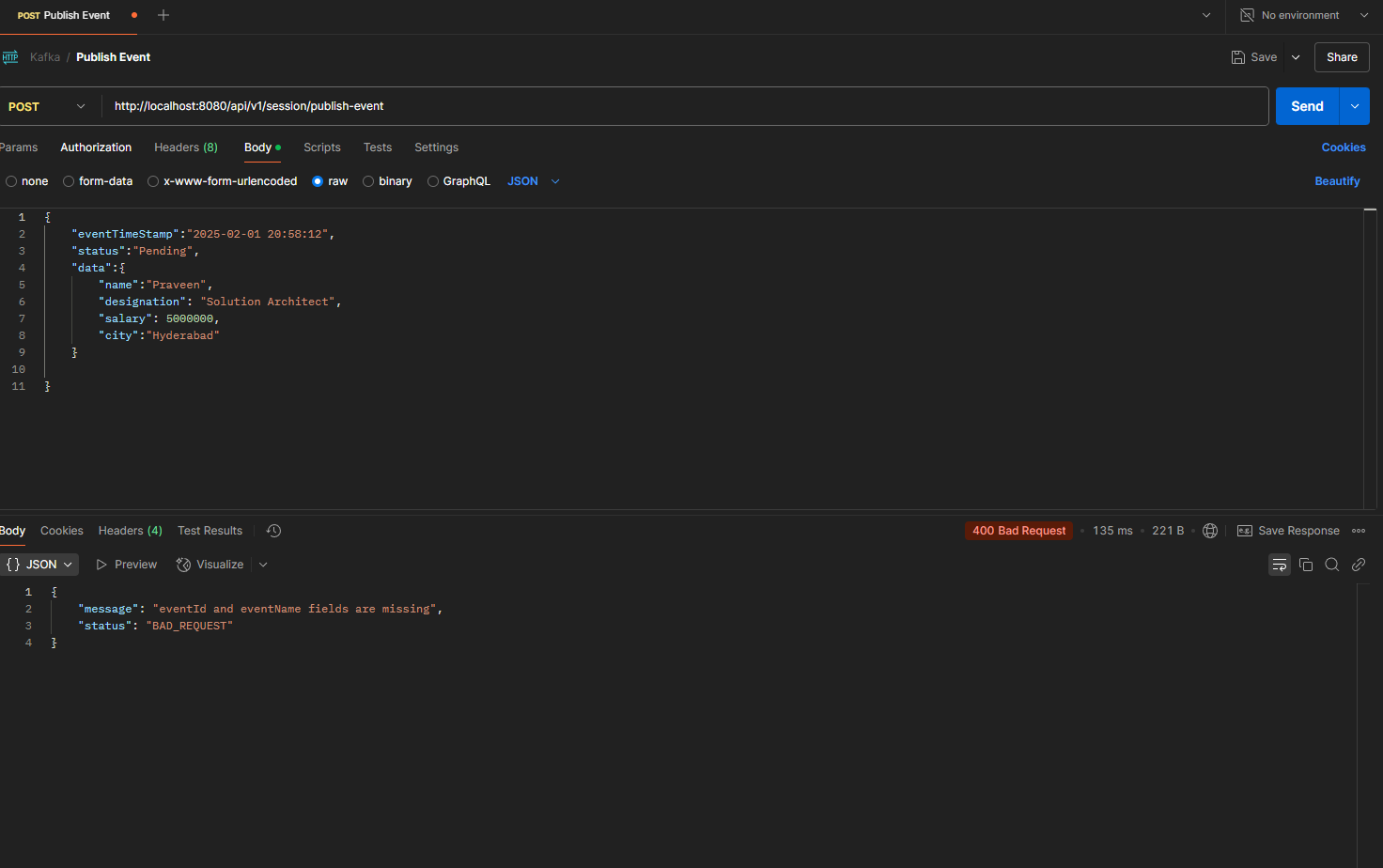Screen dimensions: 1383x868
Task: Expand the Visualize options chevron
Action: pos(263,565)
